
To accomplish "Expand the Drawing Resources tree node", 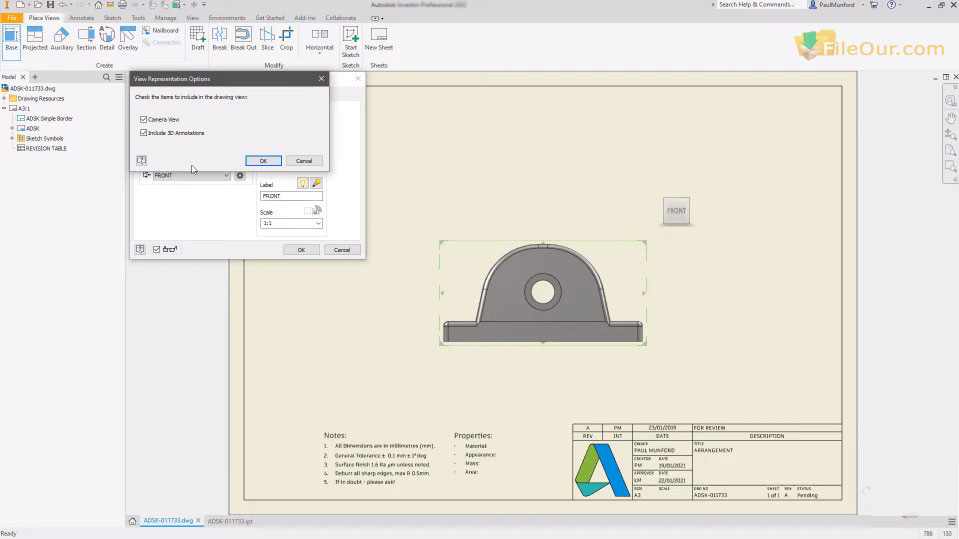I will [5, 98].
